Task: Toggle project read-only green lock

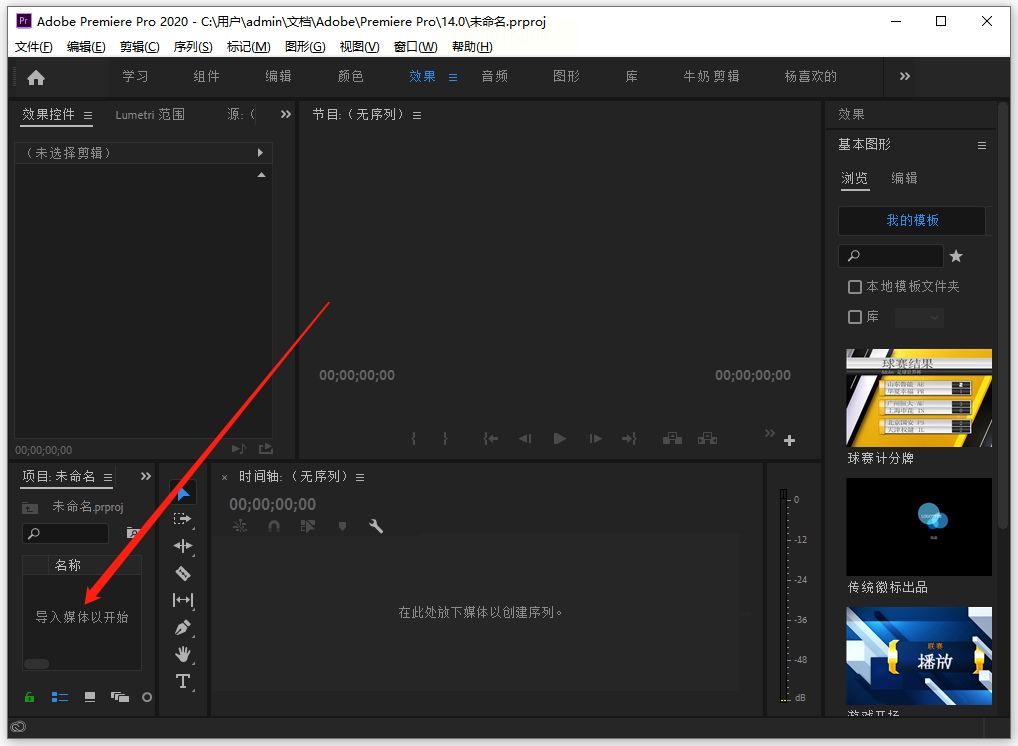Action: point(30,696)
